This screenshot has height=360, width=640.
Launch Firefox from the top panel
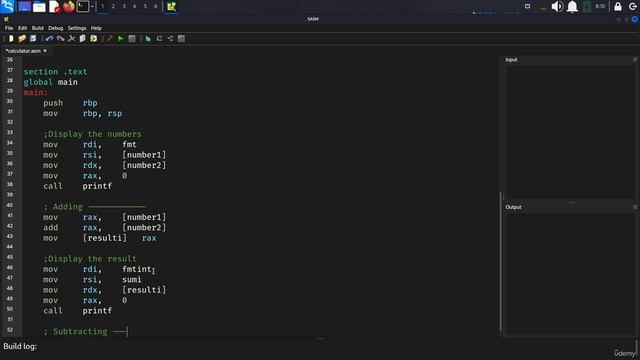[x=69, y=6]
